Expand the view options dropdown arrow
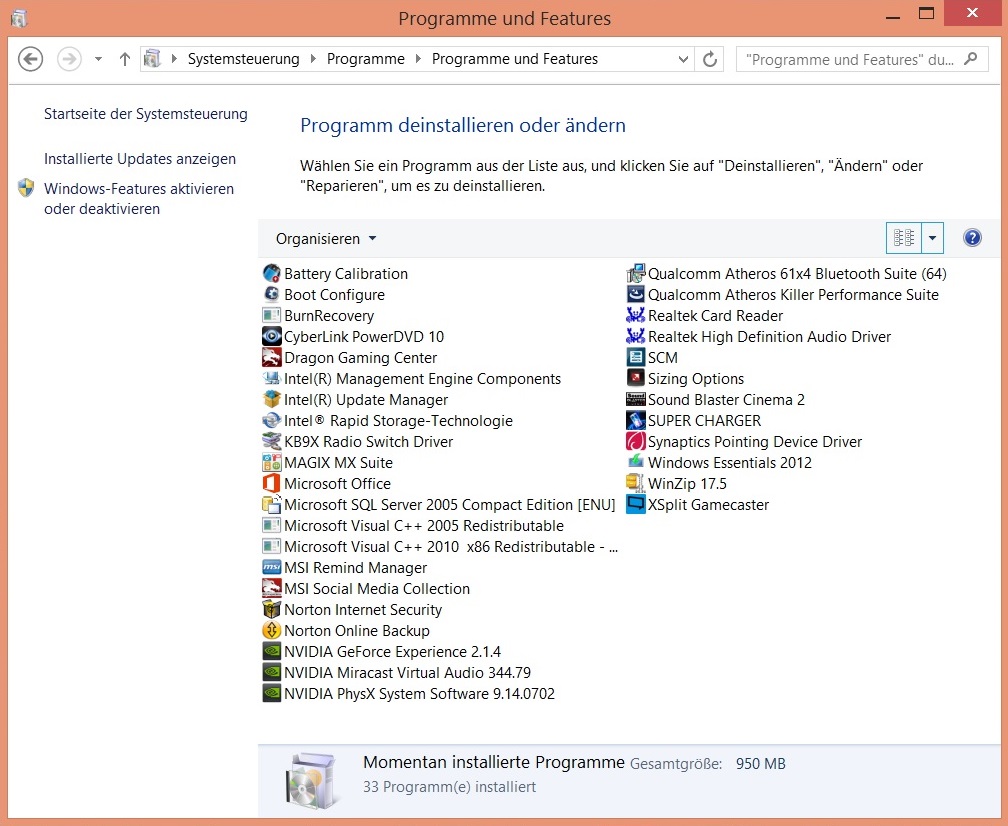Viewport: 1008px width, 826px height. point(932,238)
